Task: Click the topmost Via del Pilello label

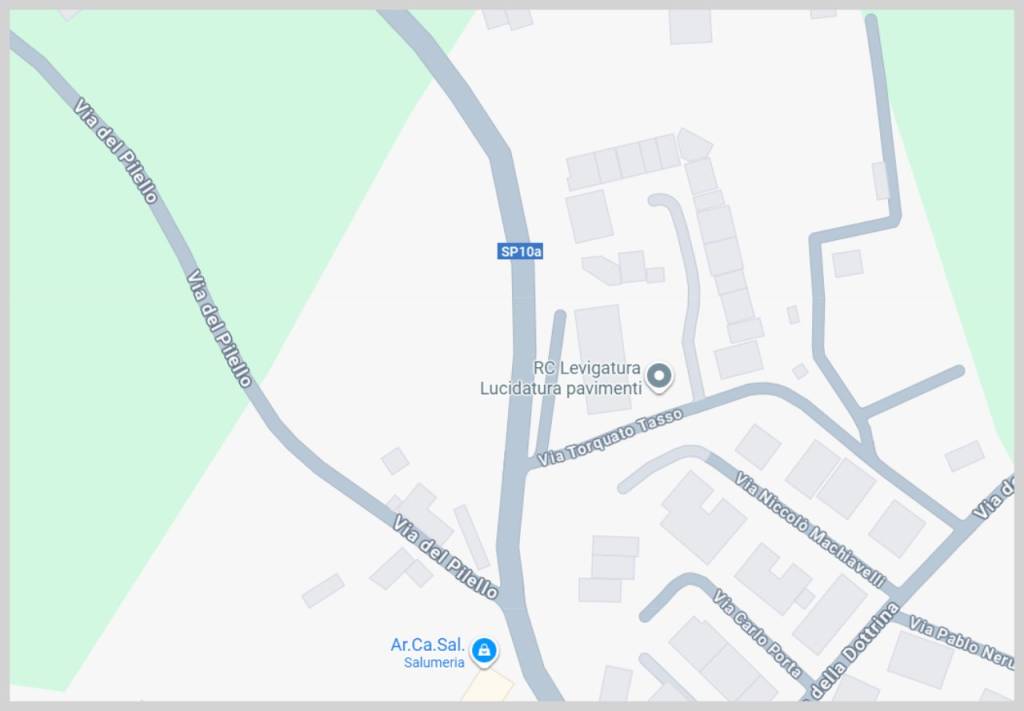Action: [116, 151]
